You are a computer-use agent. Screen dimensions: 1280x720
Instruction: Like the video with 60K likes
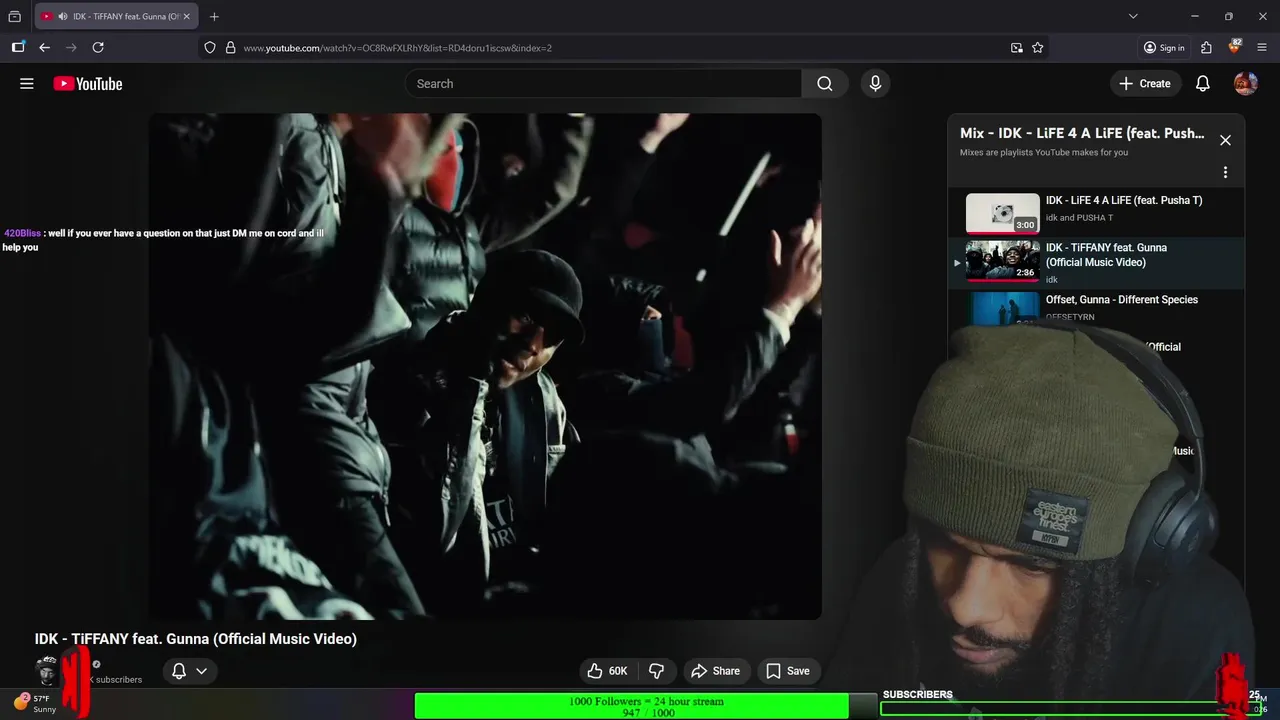tap(607, 671)
